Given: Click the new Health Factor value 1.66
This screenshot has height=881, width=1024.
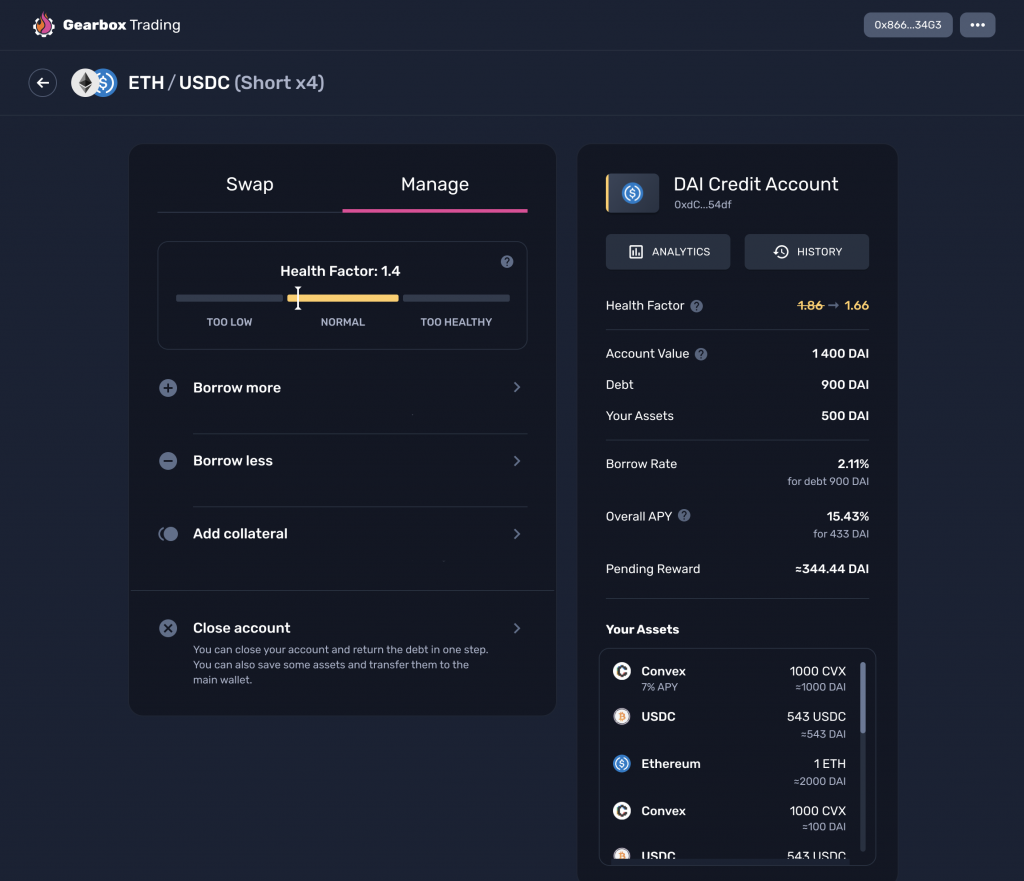Looking at the screenshot, I should [856, 306].
